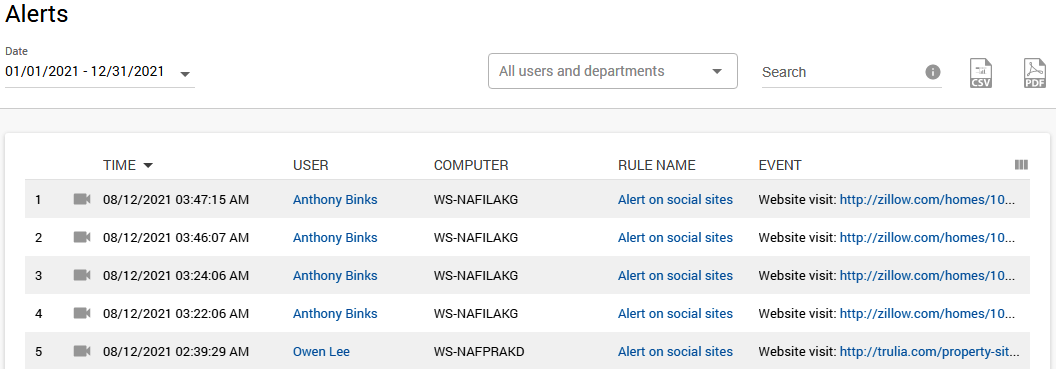Open zillow.com link in row 3

[x=927, y=275]
